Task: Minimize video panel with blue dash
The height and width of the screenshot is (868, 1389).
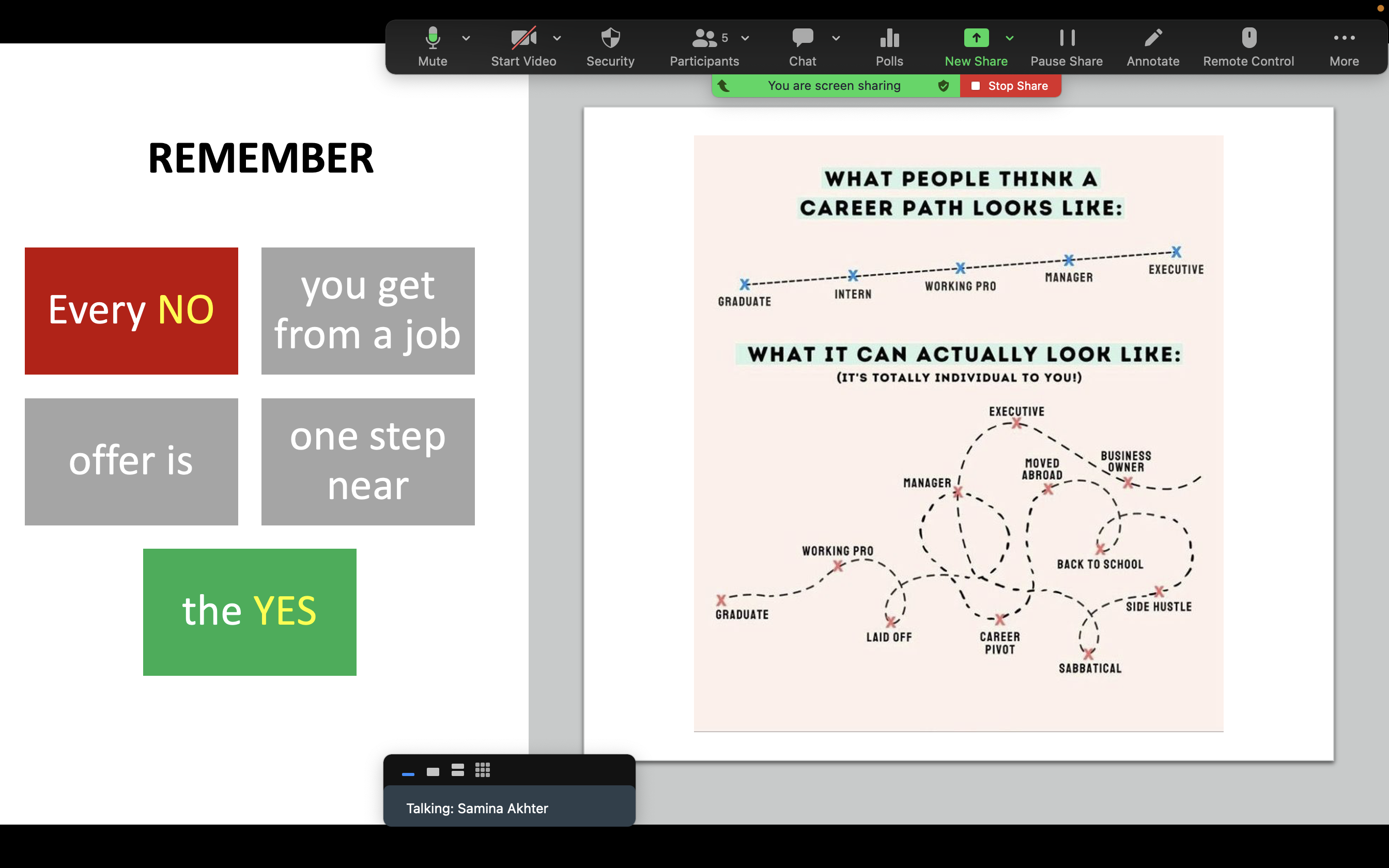Action: coord(408,774)
